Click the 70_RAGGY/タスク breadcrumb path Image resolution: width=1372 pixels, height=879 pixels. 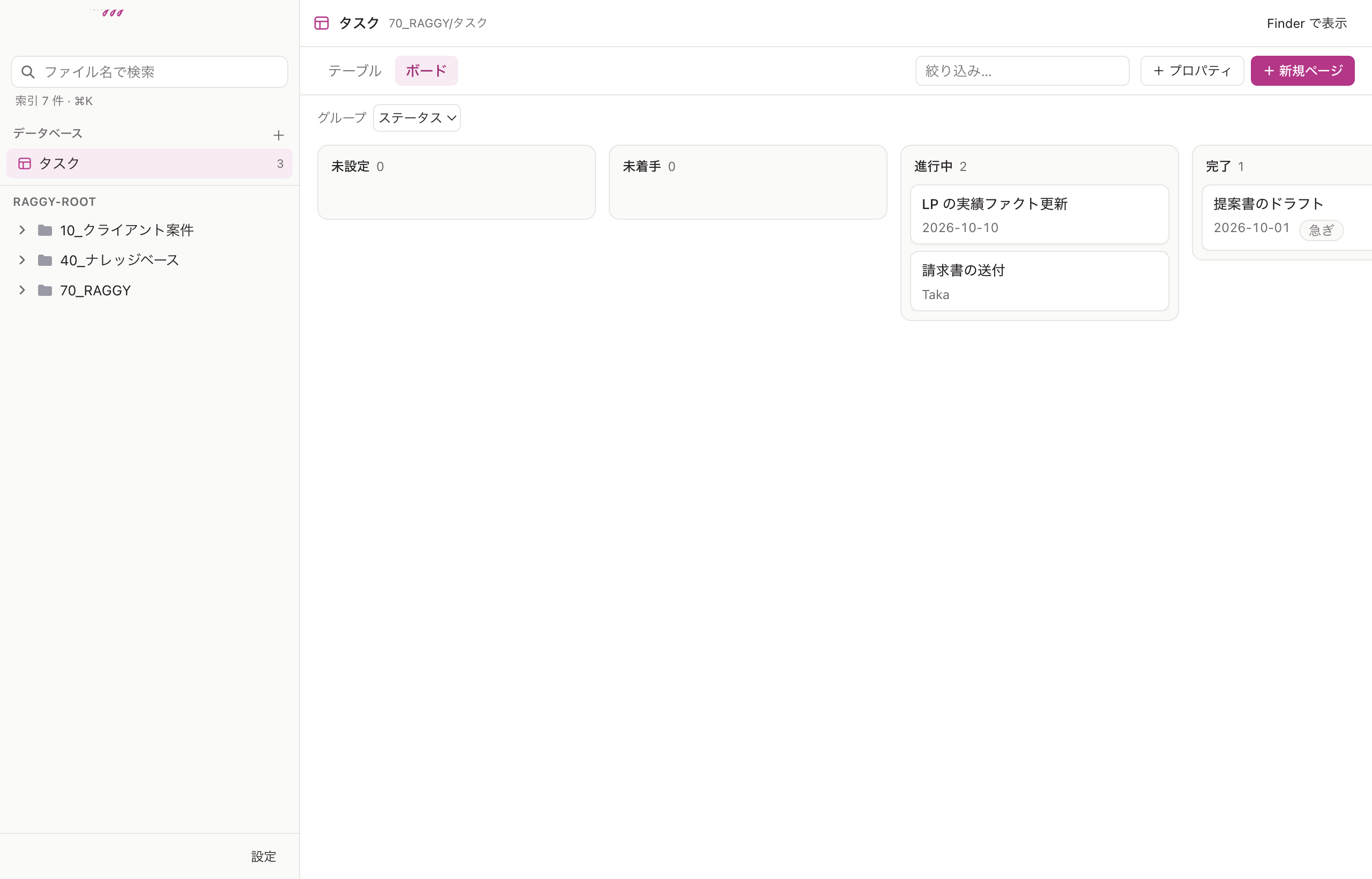tap(438, 24)
